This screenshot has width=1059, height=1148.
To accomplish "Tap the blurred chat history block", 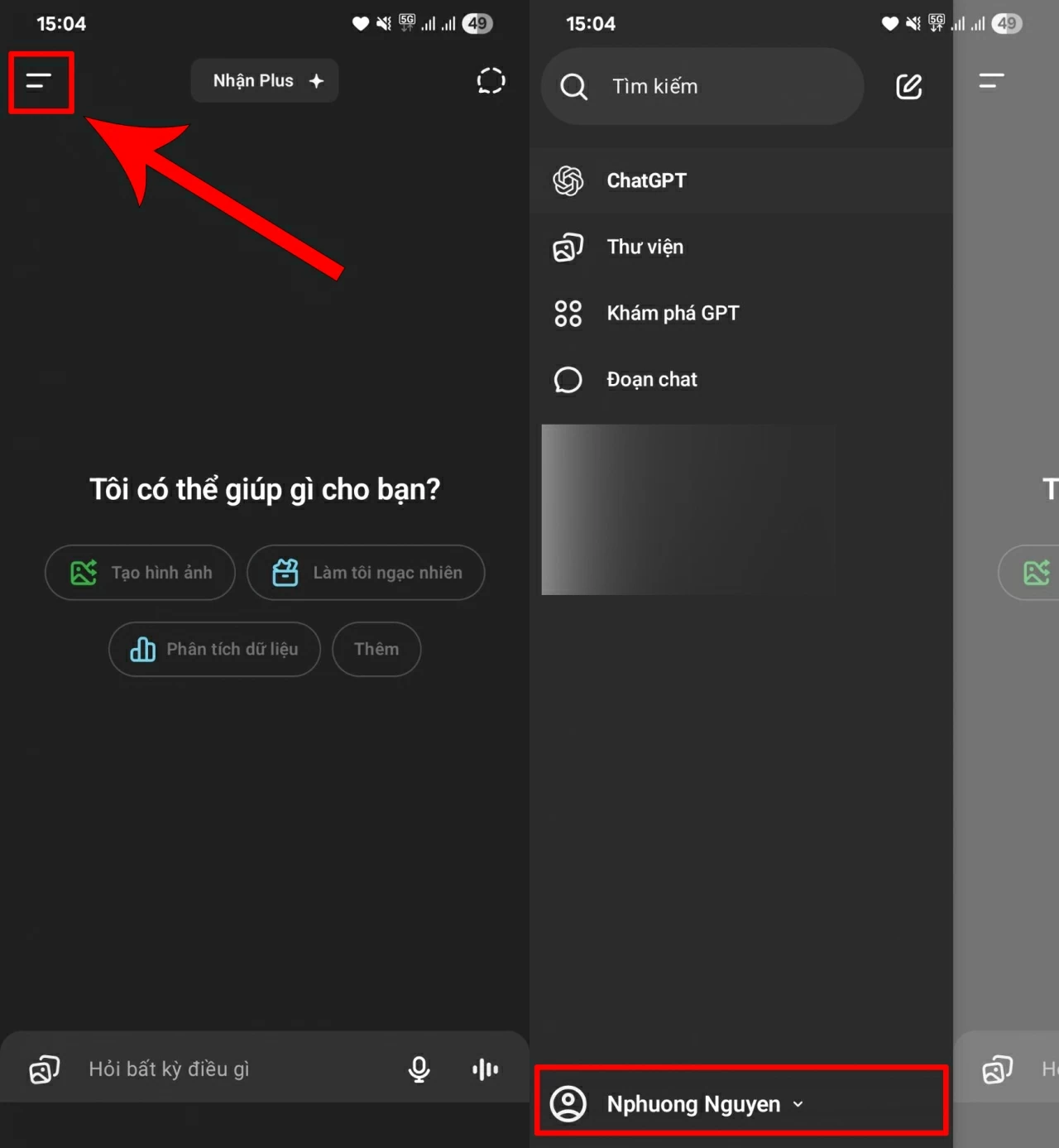I will click(687, 510).
